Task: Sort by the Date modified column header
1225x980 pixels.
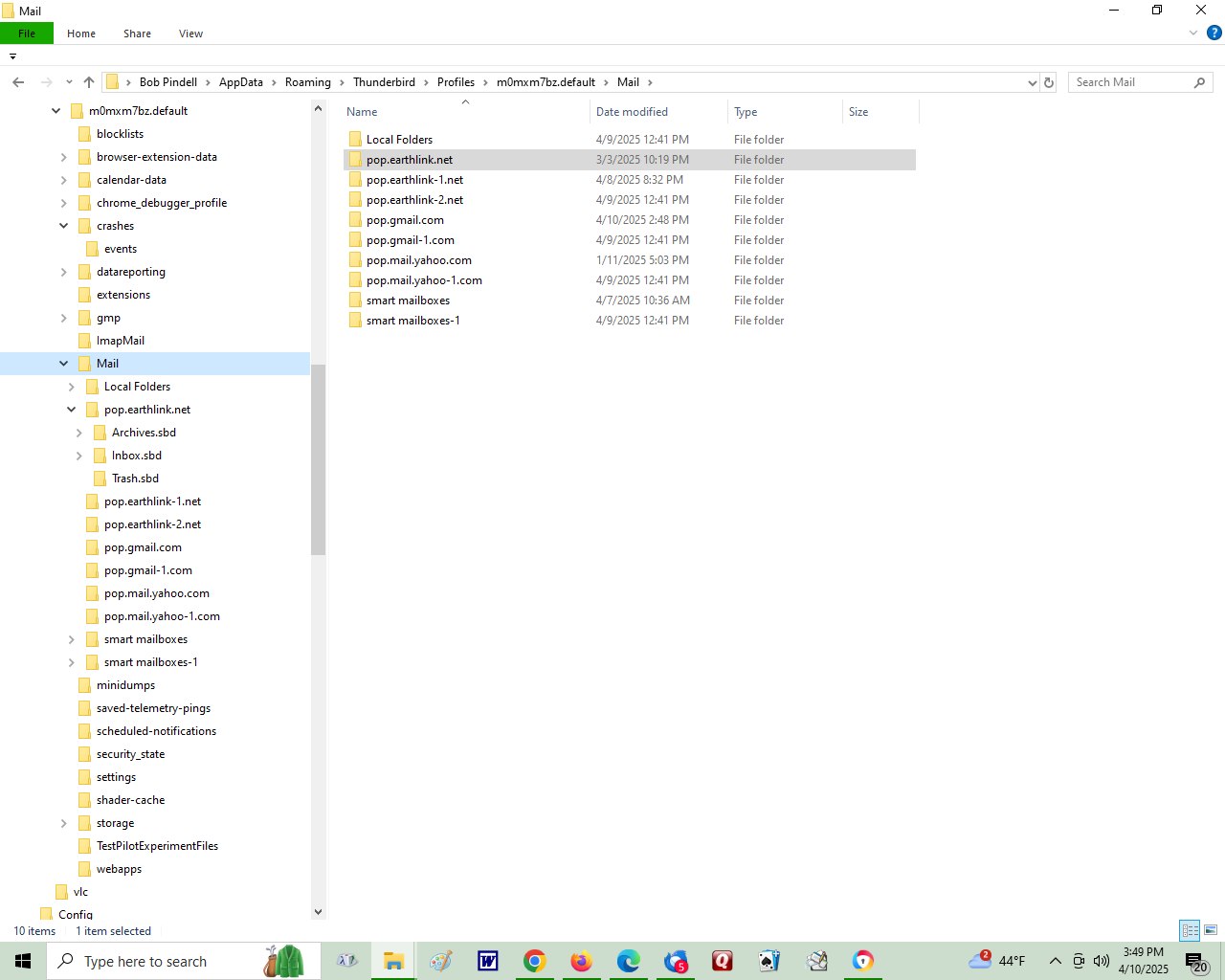Action: (x=658, y=112)
